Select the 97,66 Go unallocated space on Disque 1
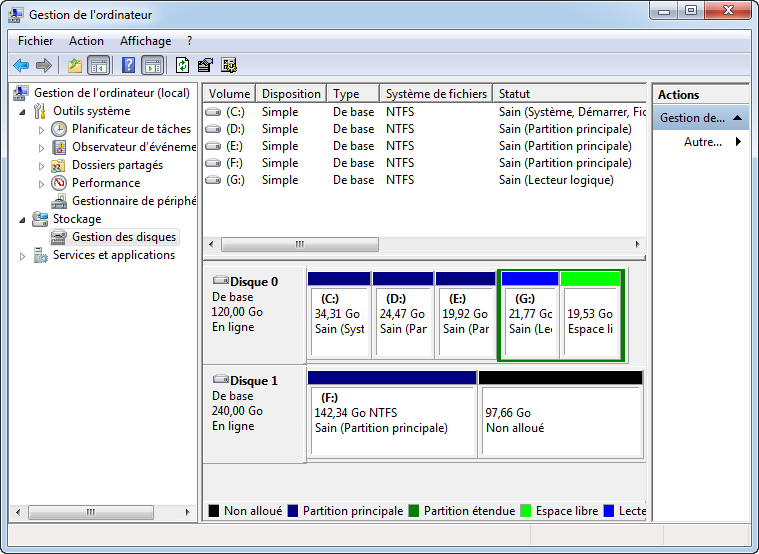The width and height of the screenshot is (759, 554). [560, 420]
